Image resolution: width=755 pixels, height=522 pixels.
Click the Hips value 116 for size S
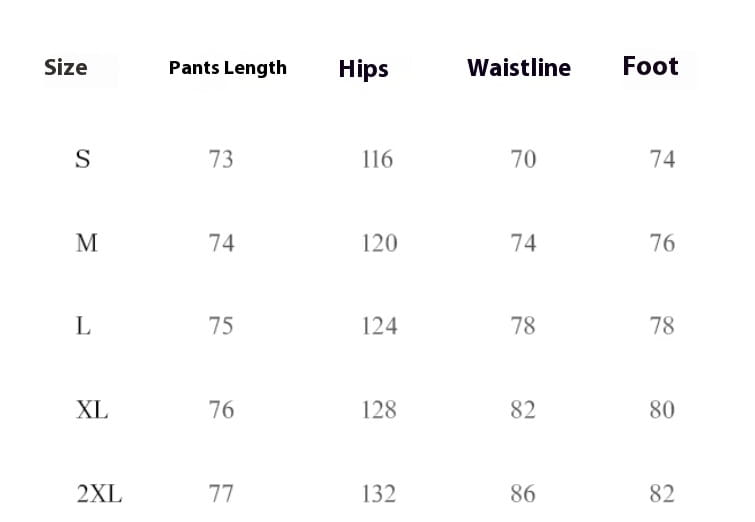pyautogui.click(x=377, y=159)
